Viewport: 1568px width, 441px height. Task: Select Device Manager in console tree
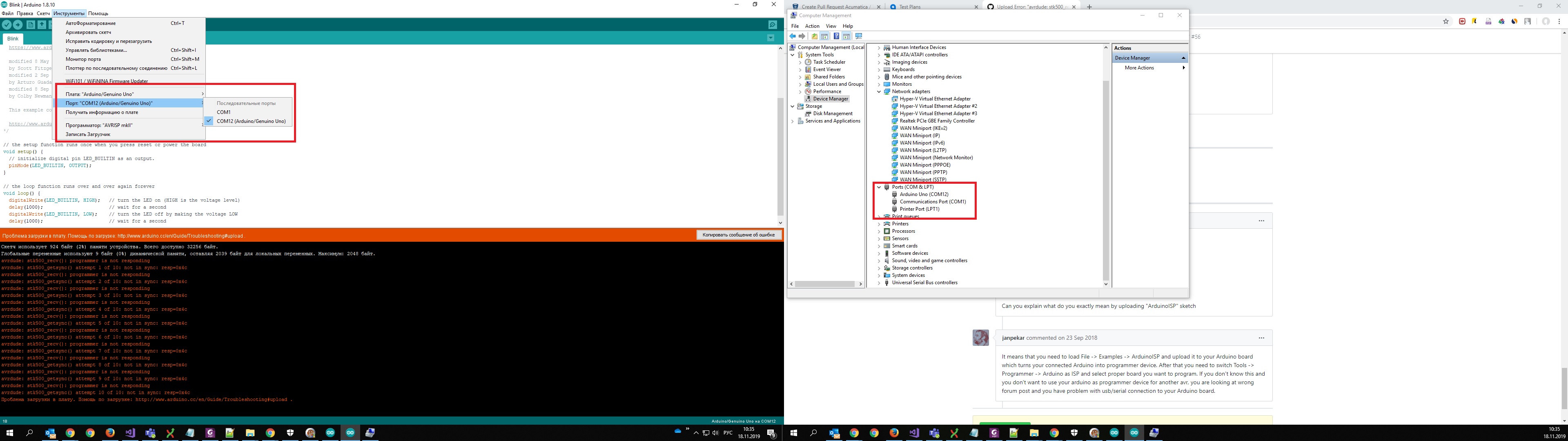point(830,99)
